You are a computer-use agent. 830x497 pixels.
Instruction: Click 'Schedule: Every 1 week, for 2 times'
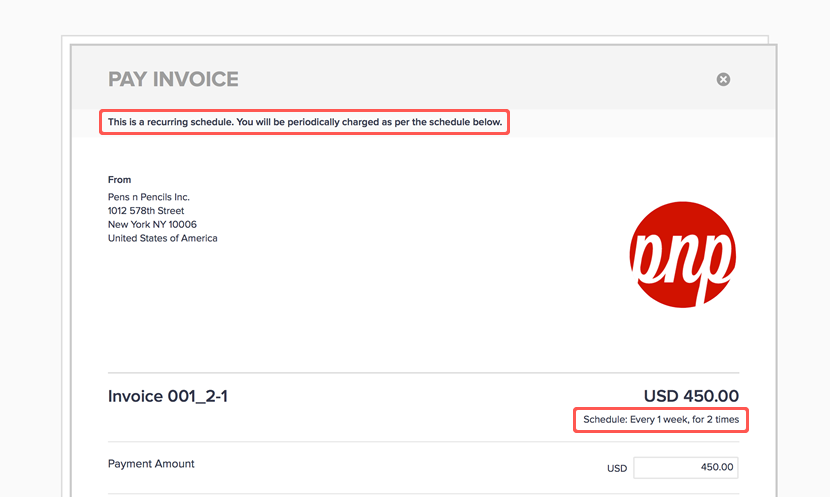point(661,420)
